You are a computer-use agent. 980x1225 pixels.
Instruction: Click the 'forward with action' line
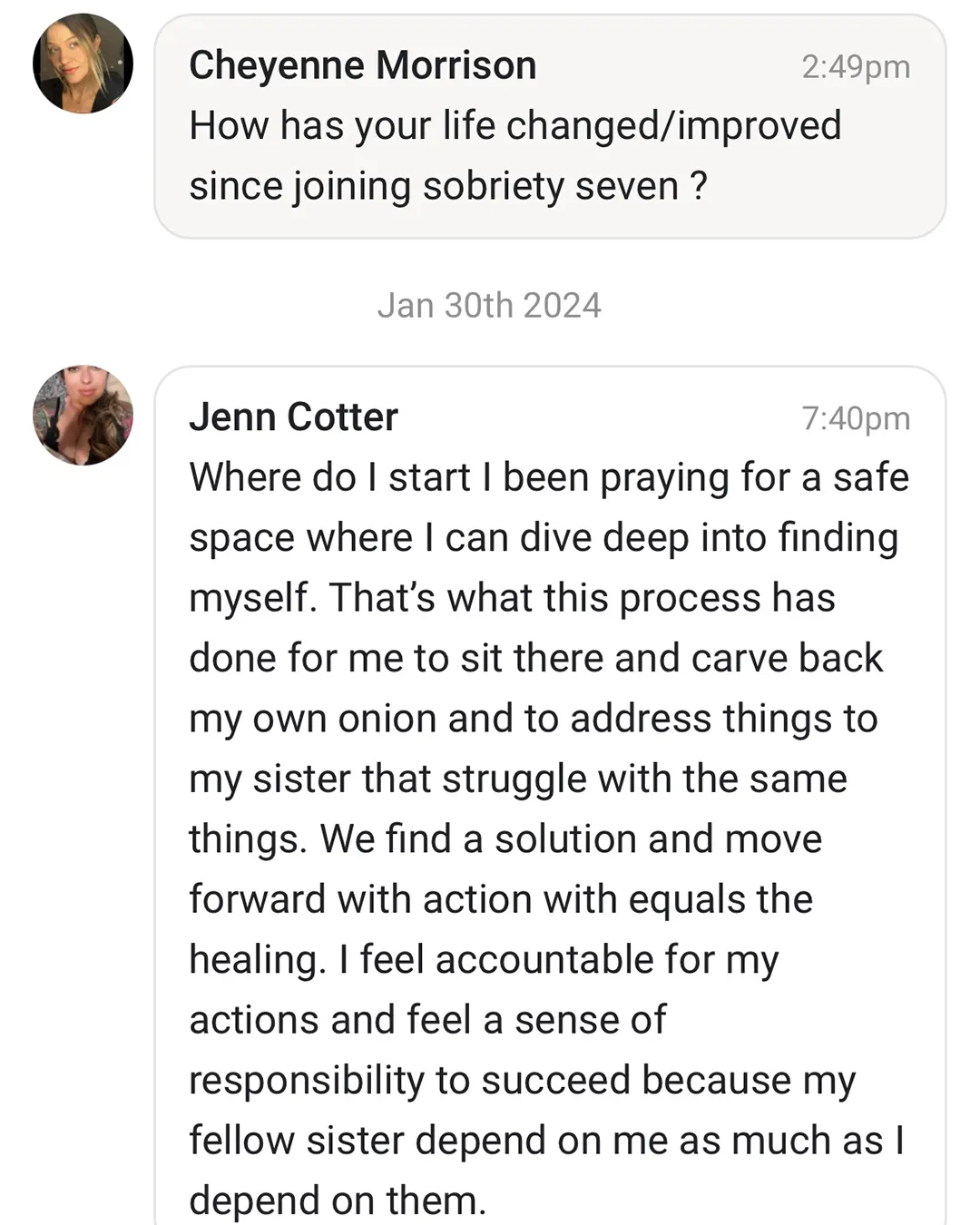point(501,900)
